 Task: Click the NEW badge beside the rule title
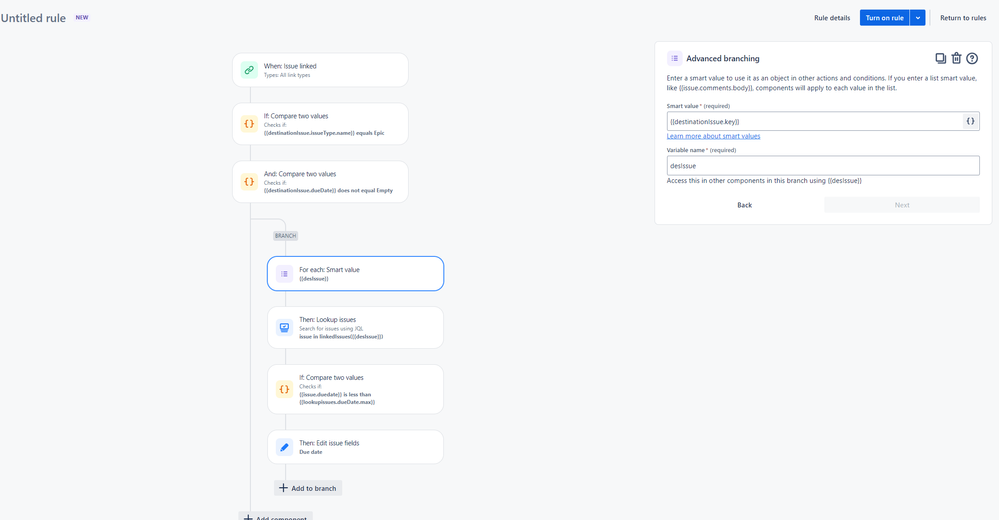pos(82,17)
